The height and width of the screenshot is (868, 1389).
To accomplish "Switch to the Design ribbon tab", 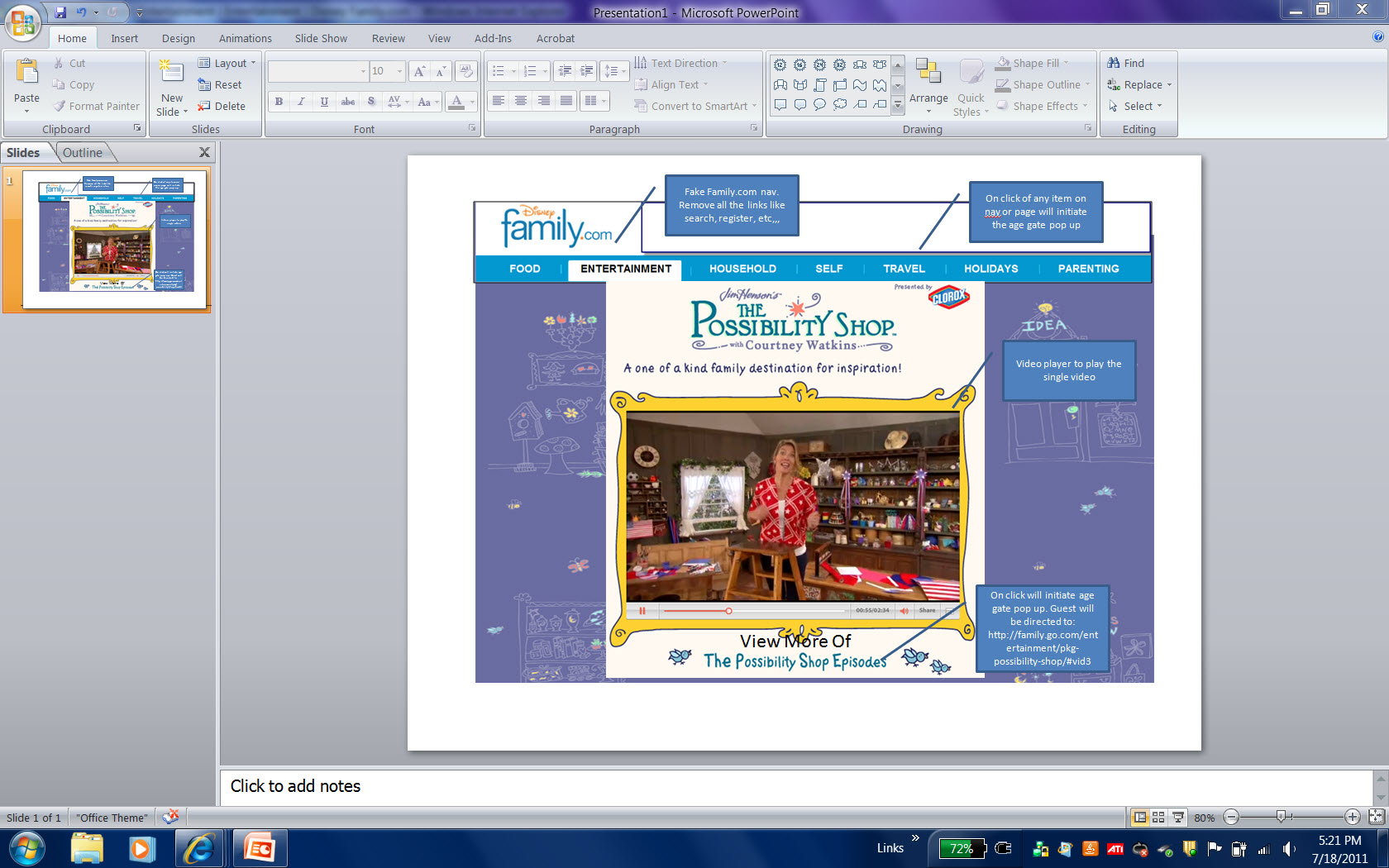I will point(179,38).
